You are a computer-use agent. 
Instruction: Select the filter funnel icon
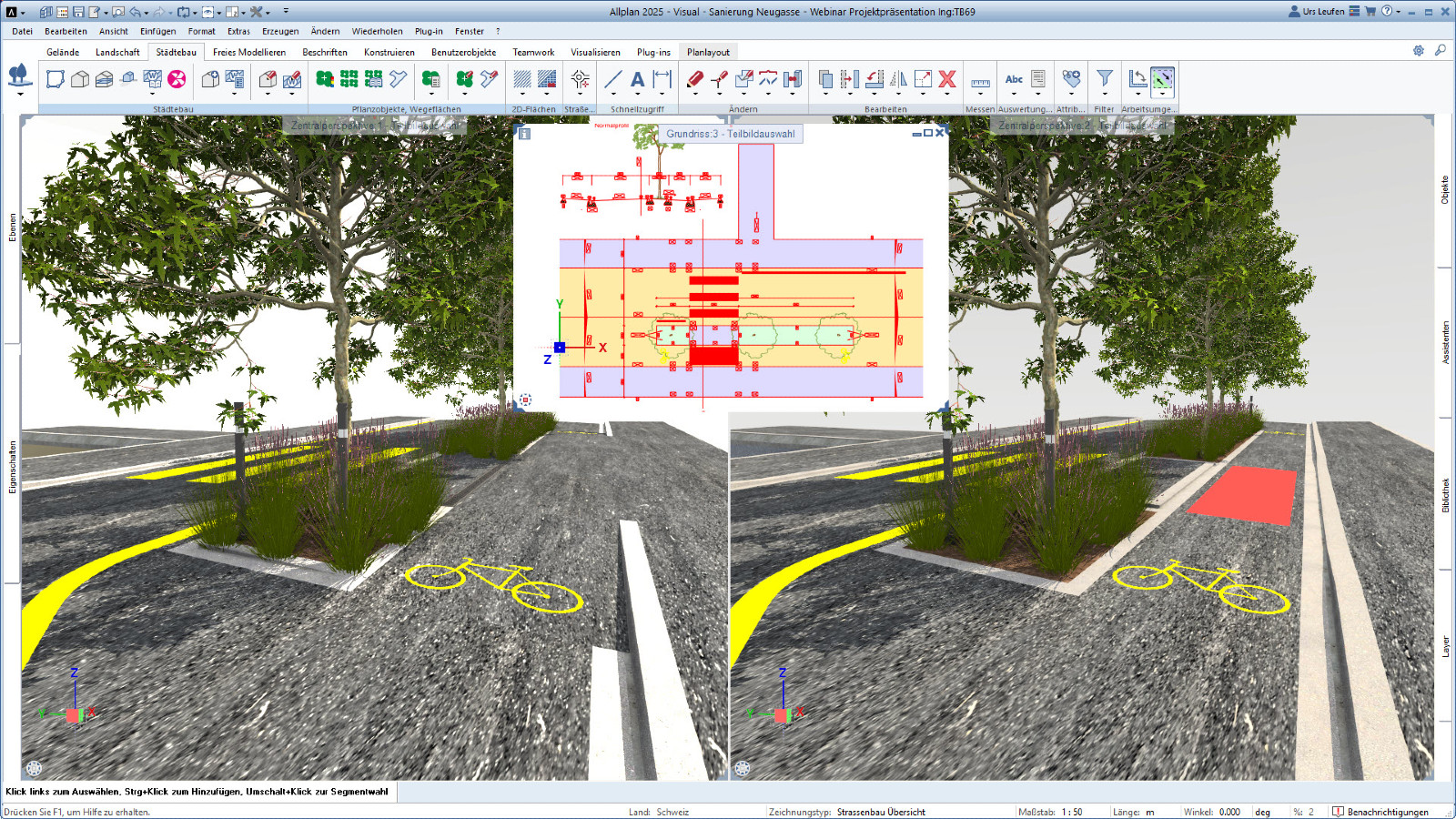pyautogui.click(x=1104, y=79)
